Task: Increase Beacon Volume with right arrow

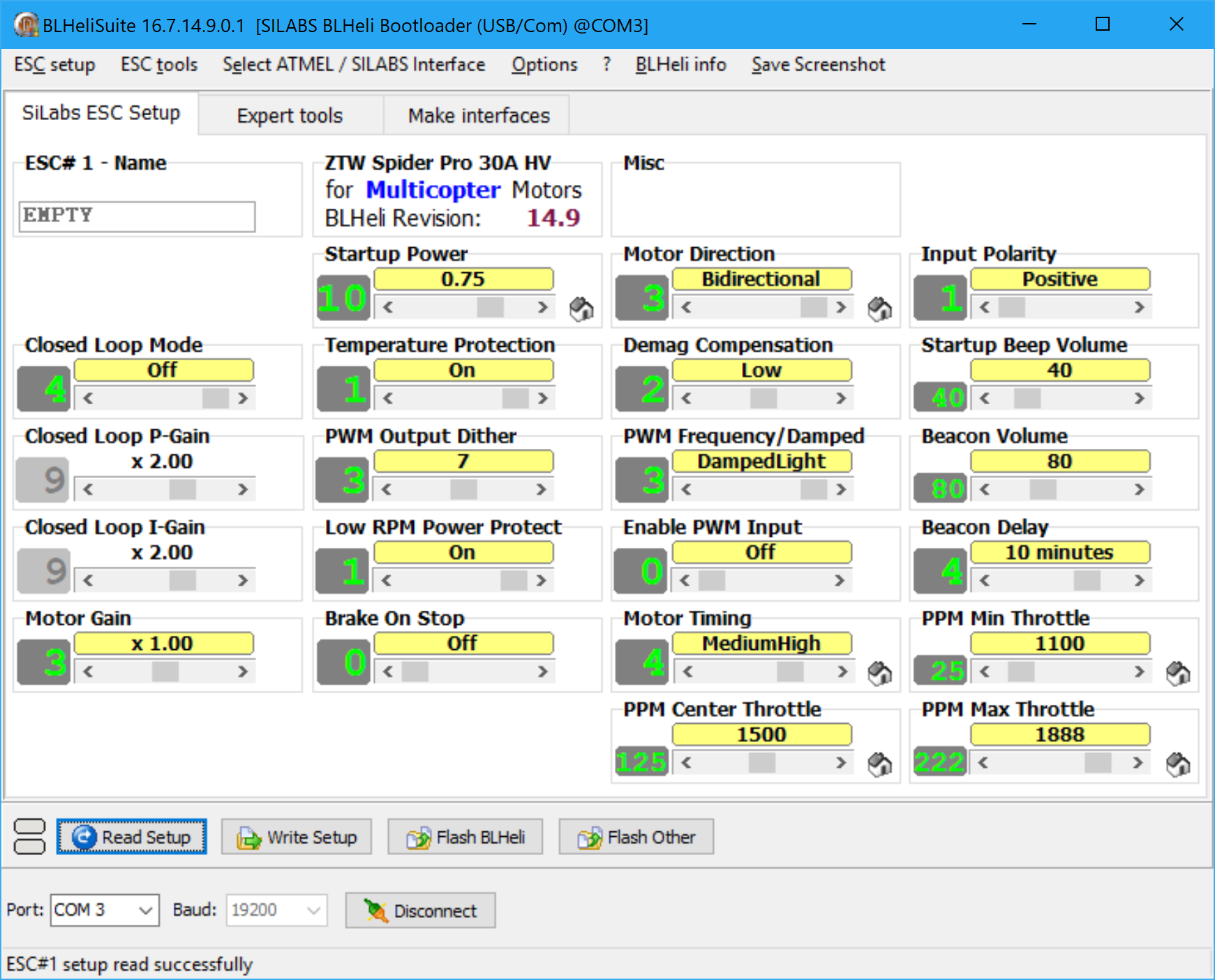Action: click(x=1139, y=489)
